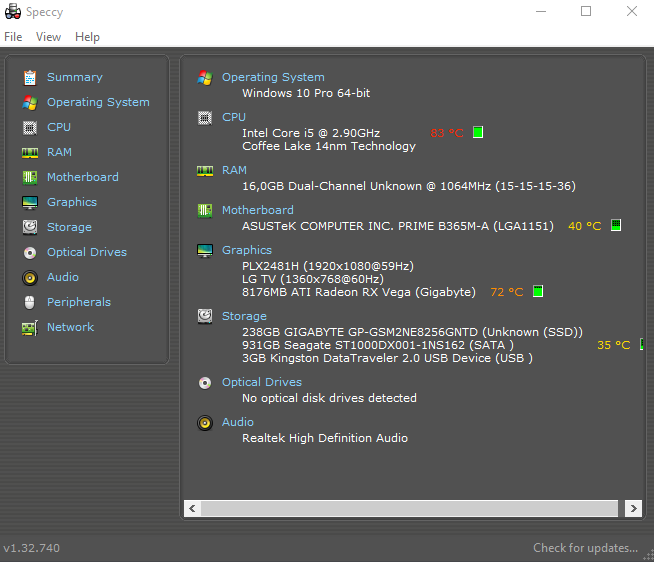Click the horizontal scrollbar left arrow

pyautogui.click(x=192, y=508)
